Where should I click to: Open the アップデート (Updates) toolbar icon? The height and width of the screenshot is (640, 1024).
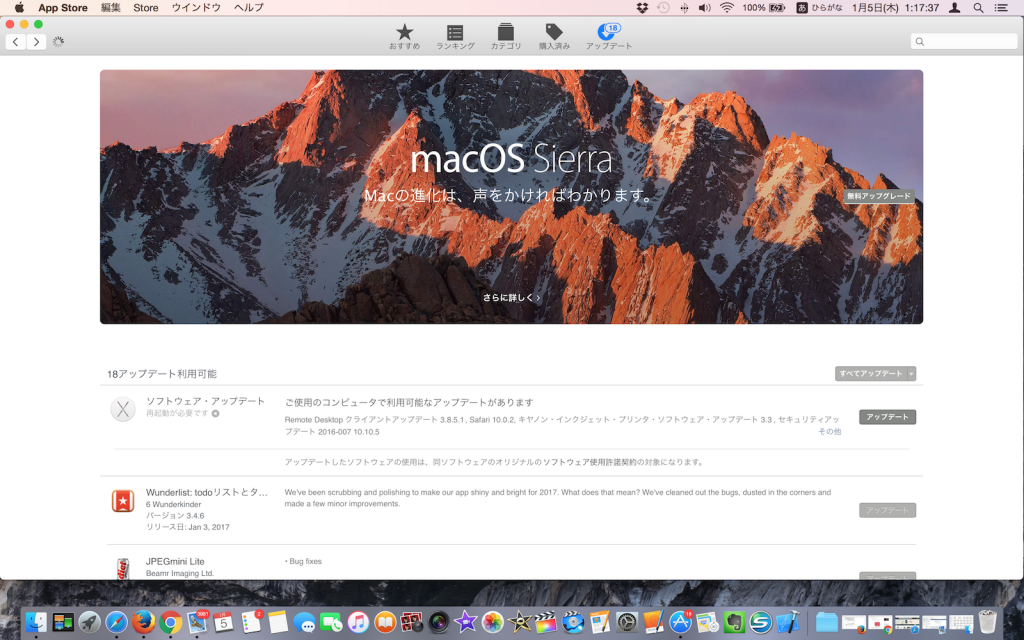pos(608,33)
